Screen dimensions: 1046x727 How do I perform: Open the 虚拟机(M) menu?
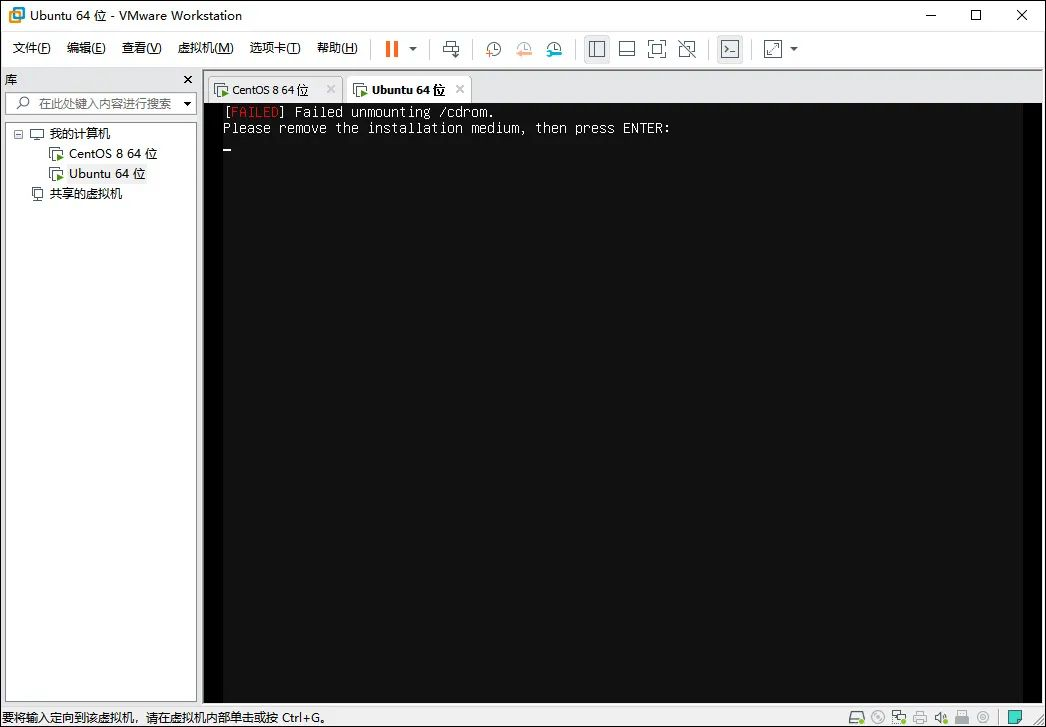point(205,48)
